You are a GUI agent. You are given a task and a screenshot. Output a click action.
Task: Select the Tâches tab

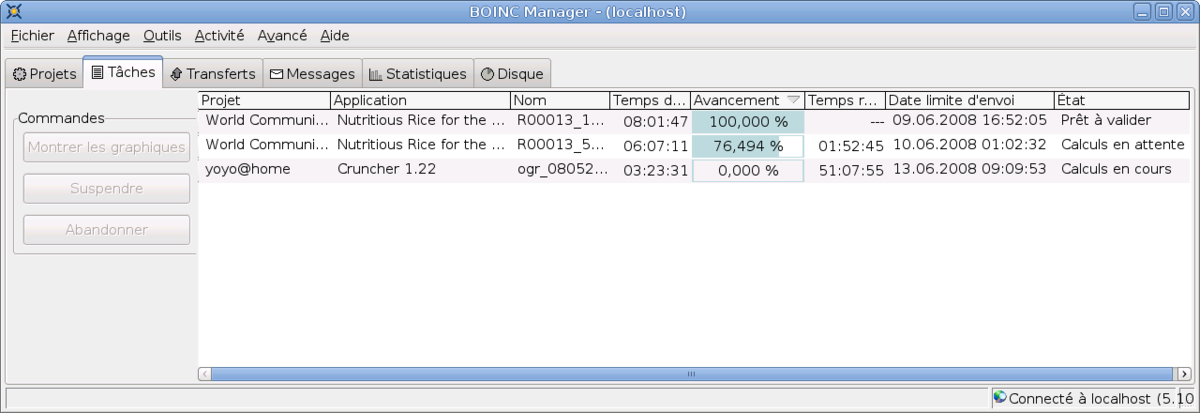[x=123, y=72]
